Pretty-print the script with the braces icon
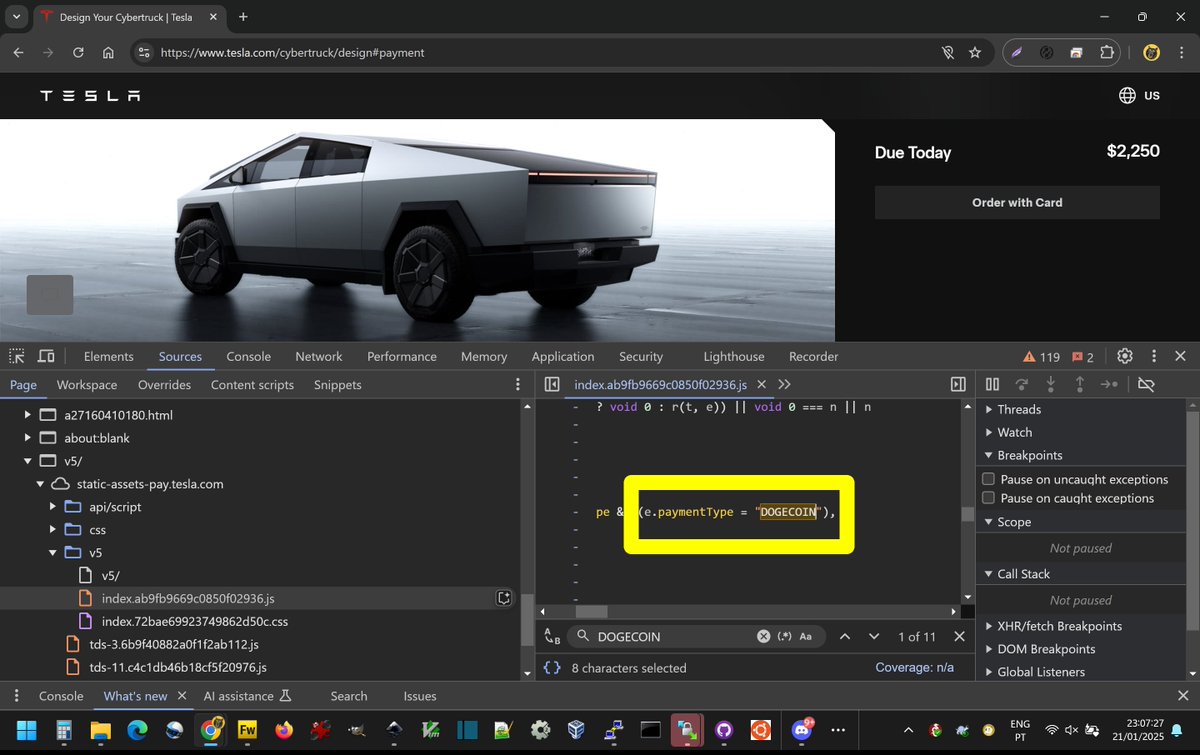The width and height of the screenshot is (1200, 755). [x=551, y=667]
